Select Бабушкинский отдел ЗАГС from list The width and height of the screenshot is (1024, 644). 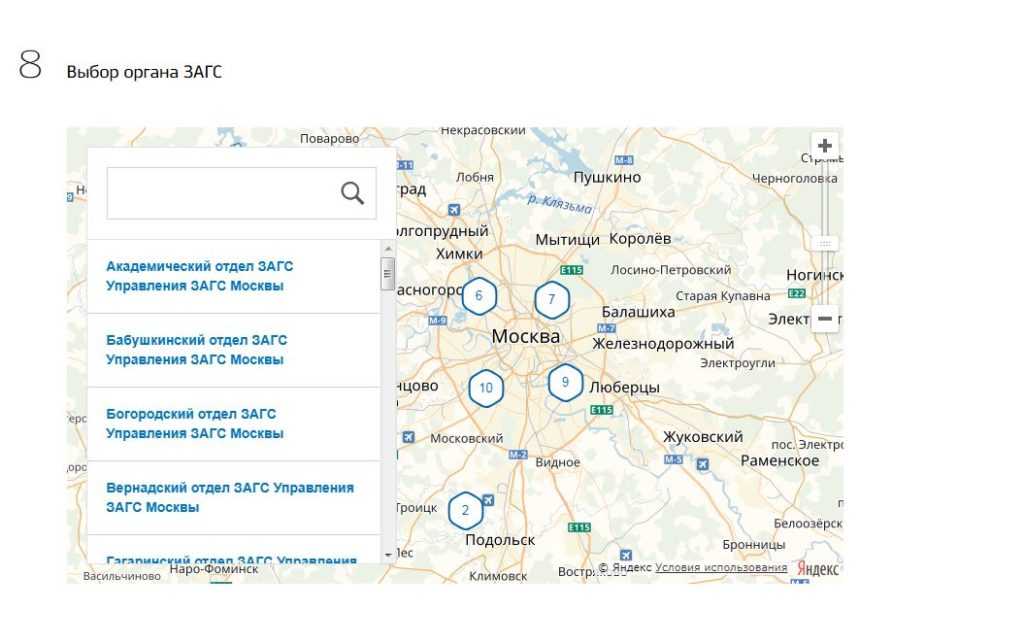coord(196,350)
